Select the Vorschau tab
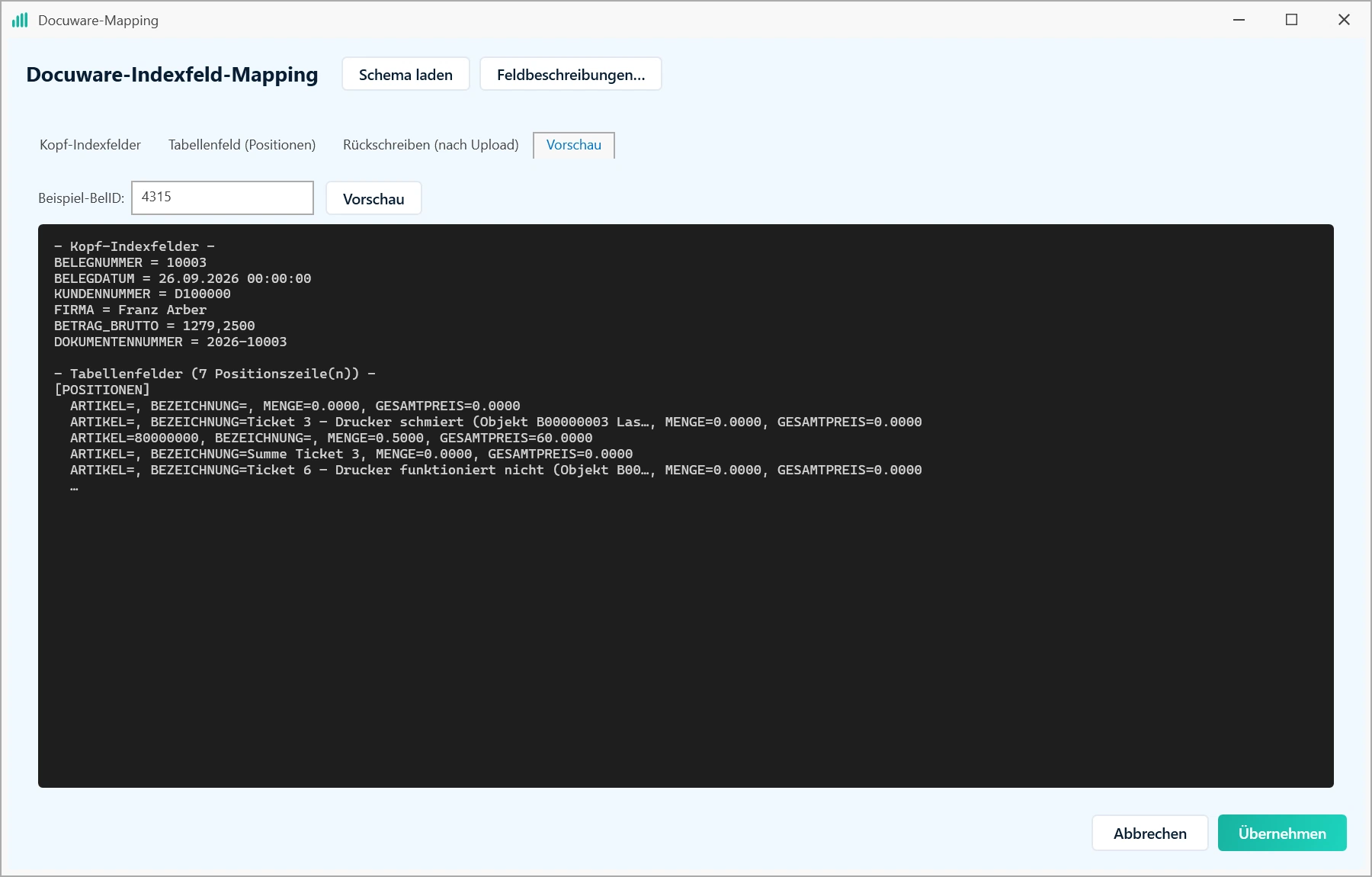 (574, 145)
